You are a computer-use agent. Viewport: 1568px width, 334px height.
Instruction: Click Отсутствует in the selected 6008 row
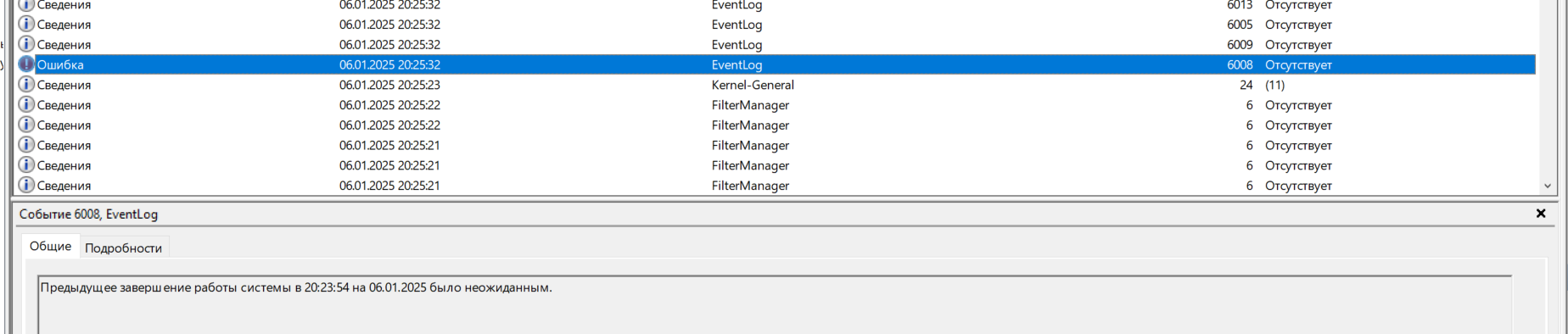pyautogui.click(x=1298, y=64)
